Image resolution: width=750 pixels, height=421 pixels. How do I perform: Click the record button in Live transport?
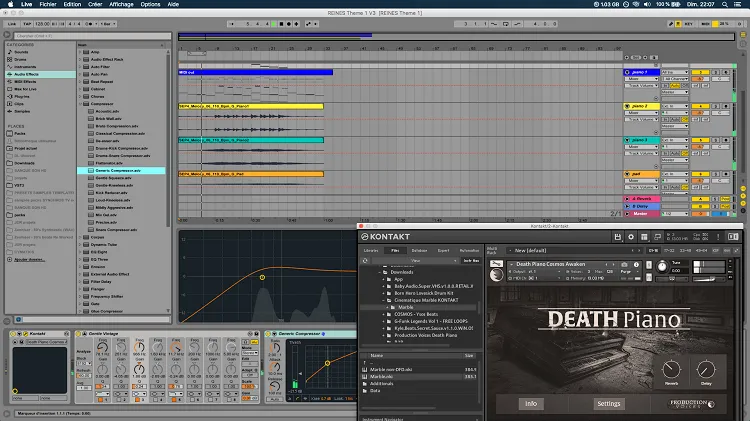click(x=289, y=24)
